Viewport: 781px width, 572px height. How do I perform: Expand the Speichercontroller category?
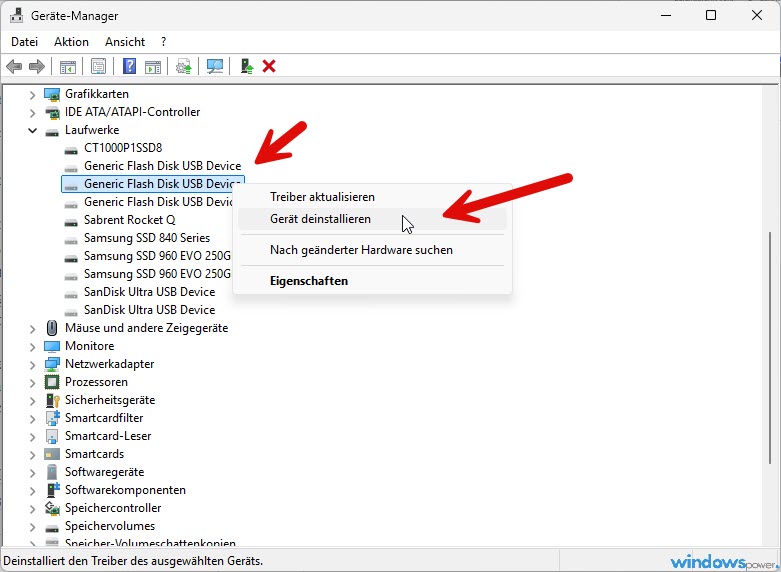click(x=32, y=508)
